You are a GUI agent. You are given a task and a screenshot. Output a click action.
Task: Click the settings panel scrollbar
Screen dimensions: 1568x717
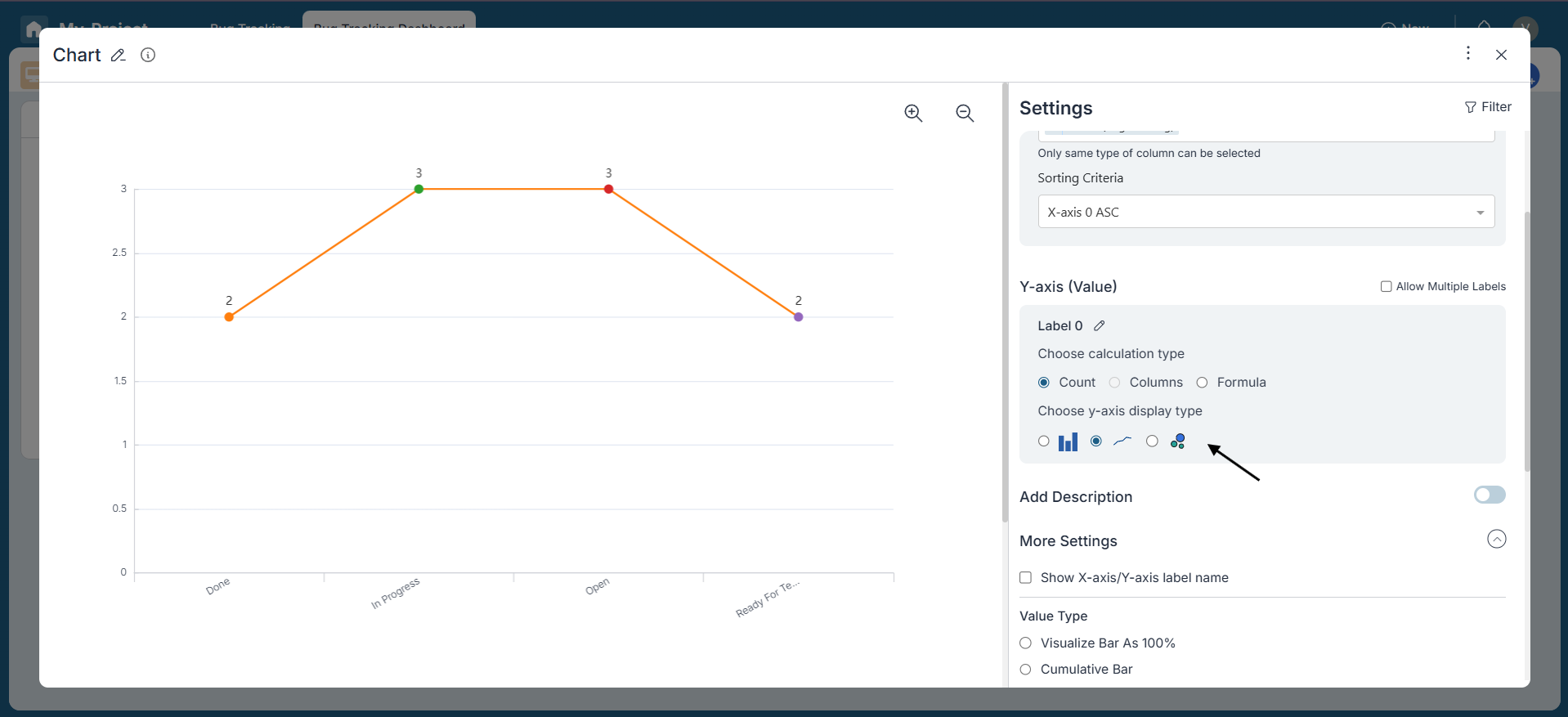(x=1526, y=342)
